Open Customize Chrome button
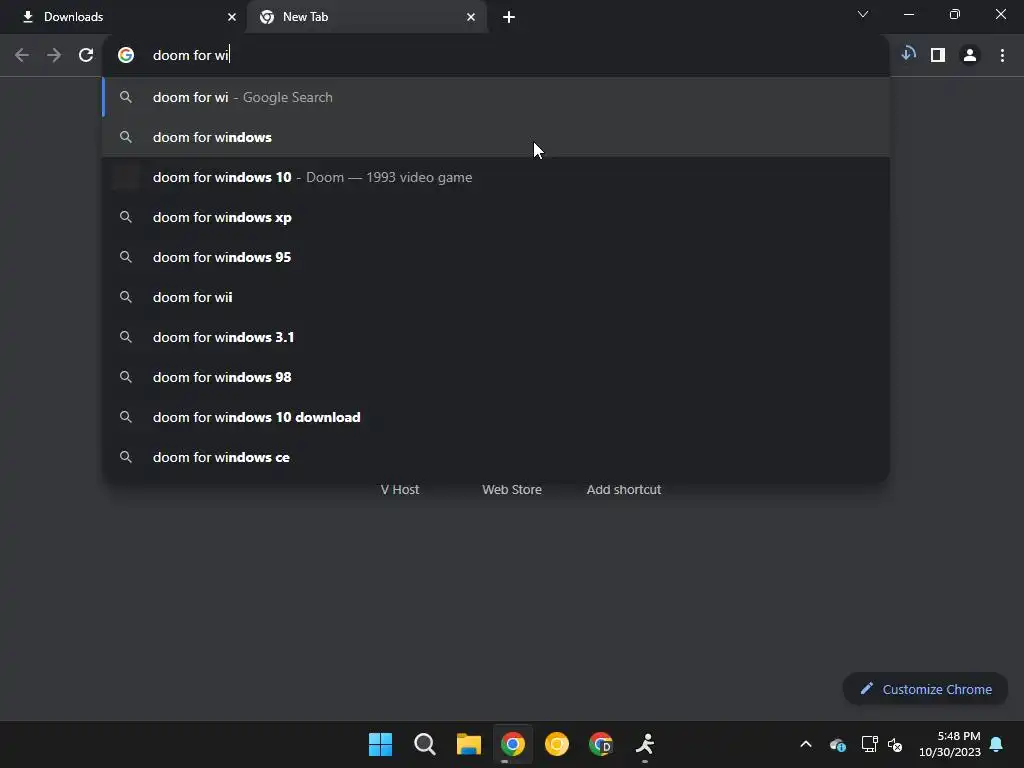This screenshot has width=1024, height=768. (925, 689)
